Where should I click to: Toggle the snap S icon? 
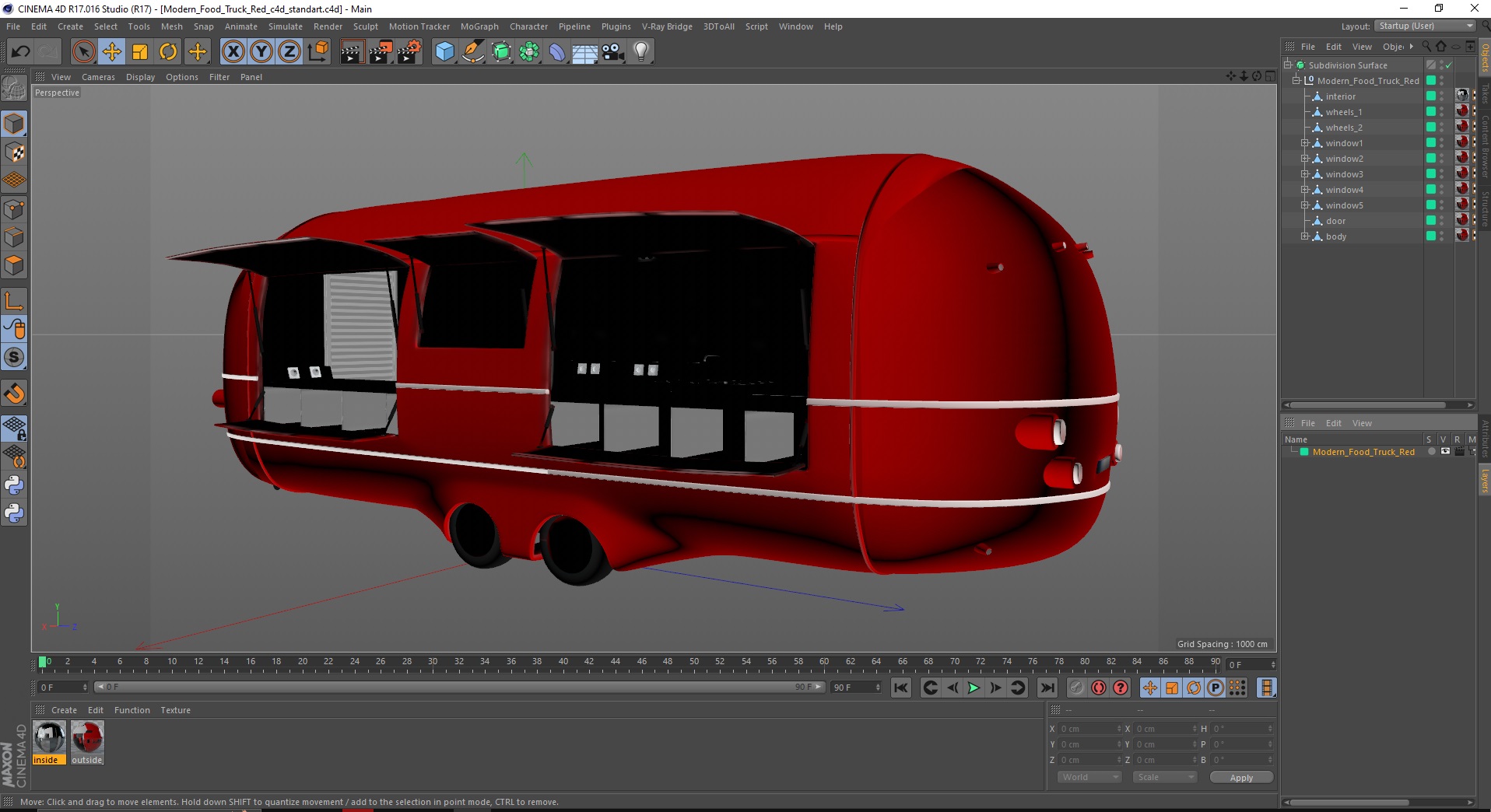15,357
